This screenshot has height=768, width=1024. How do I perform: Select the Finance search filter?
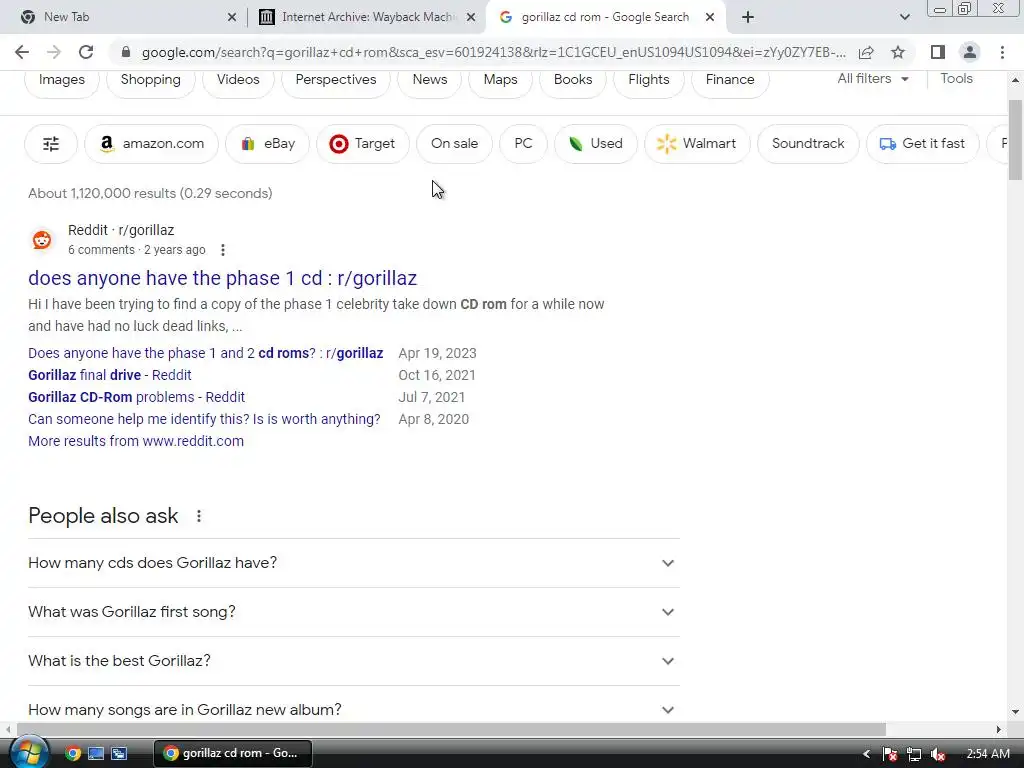(729, 80)
